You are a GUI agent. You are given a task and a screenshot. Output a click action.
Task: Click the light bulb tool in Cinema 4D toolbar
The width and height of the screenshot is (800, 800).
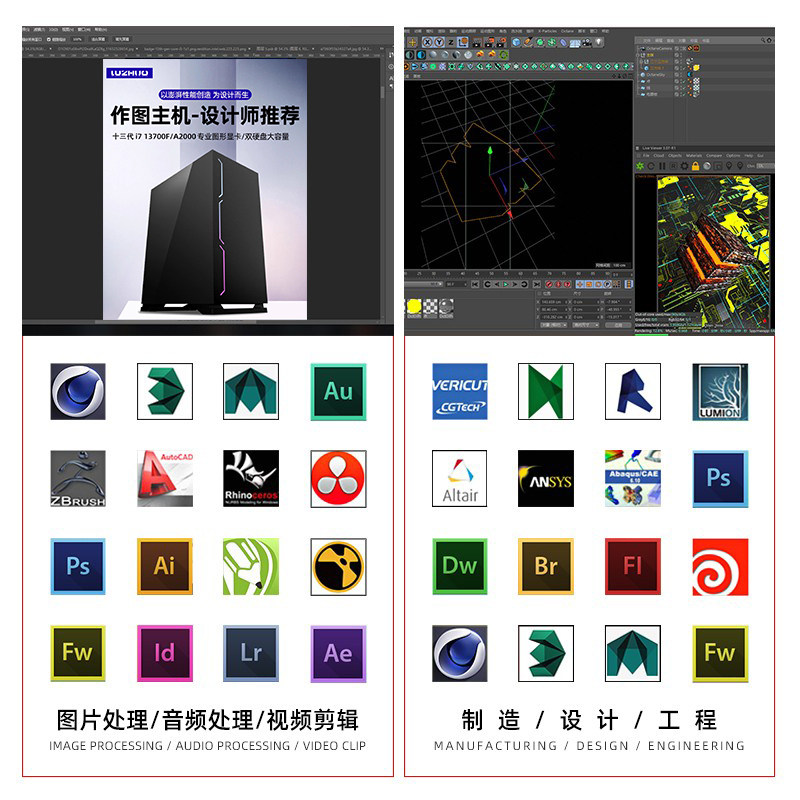[598, 42]
